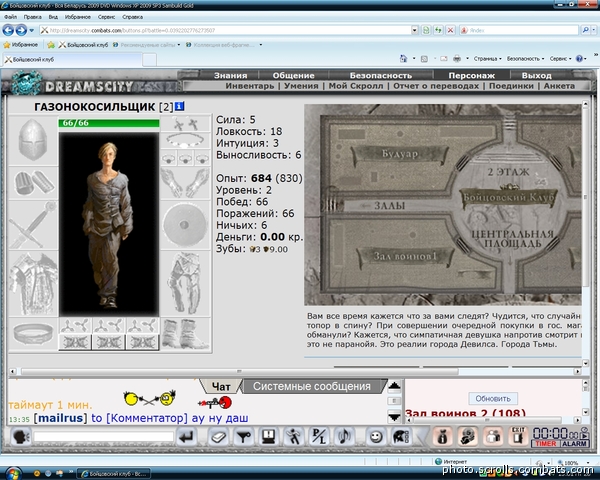Click the ALARM button
The height and width of the screenshot is (480, 600).
pos(574,443)
